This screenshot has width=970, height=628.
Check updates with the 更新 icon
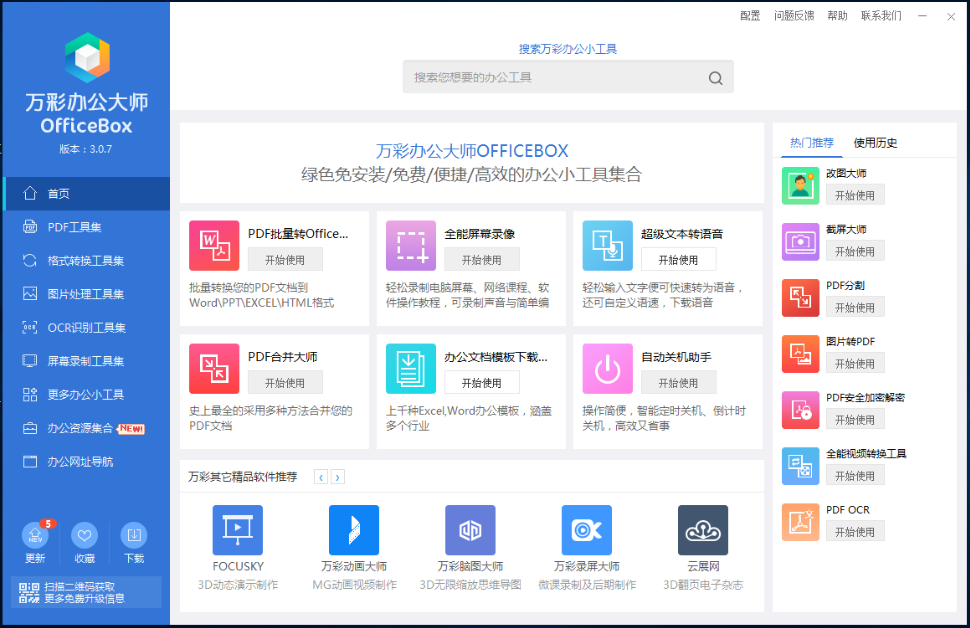point(35,535)
